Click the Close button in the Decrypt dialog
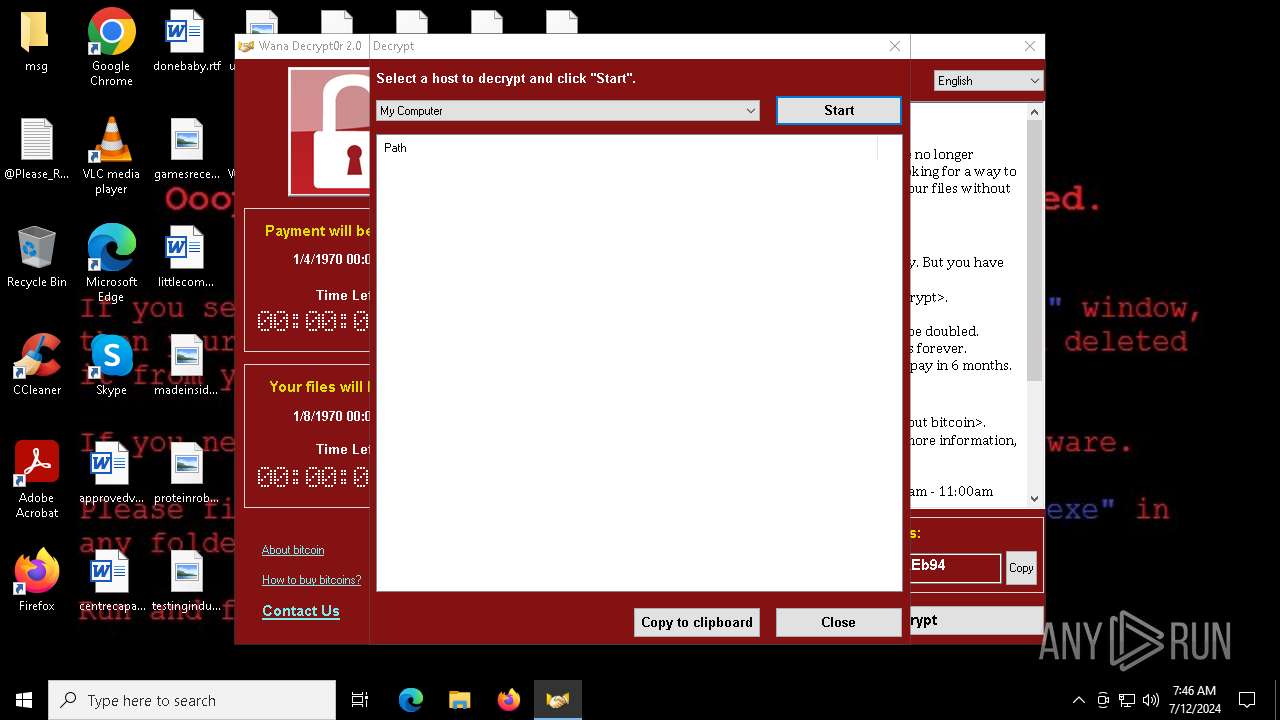Viewport: 1280px width, 720px height. (838, 622)
